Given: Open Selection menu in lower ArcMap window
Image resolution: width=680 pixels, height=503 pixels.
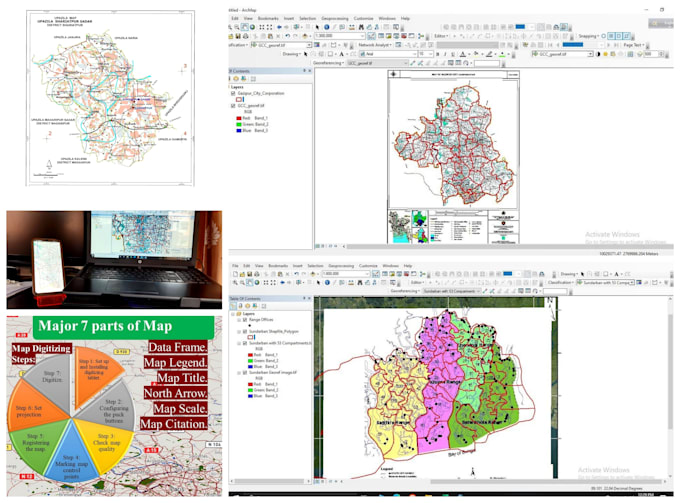Looking at the screenshot, I should click(x=315, y=266).
